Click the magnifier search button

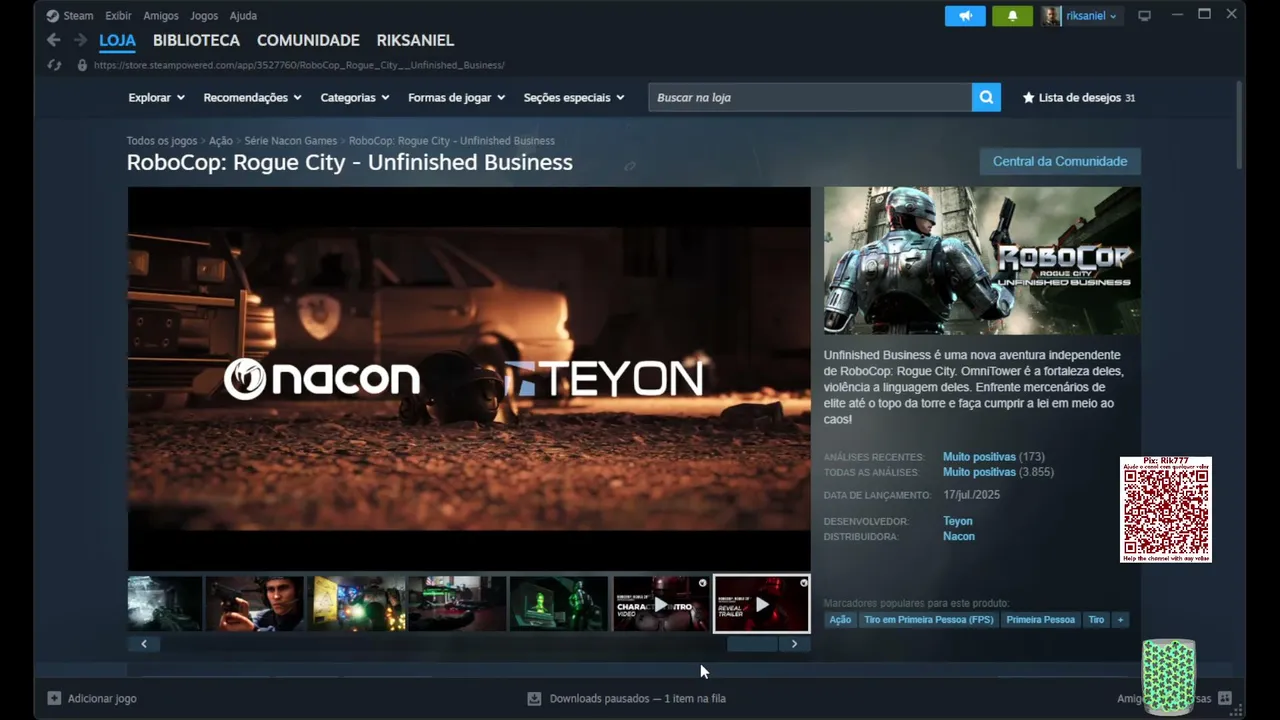pyautogui.click(x=986, y=97)
